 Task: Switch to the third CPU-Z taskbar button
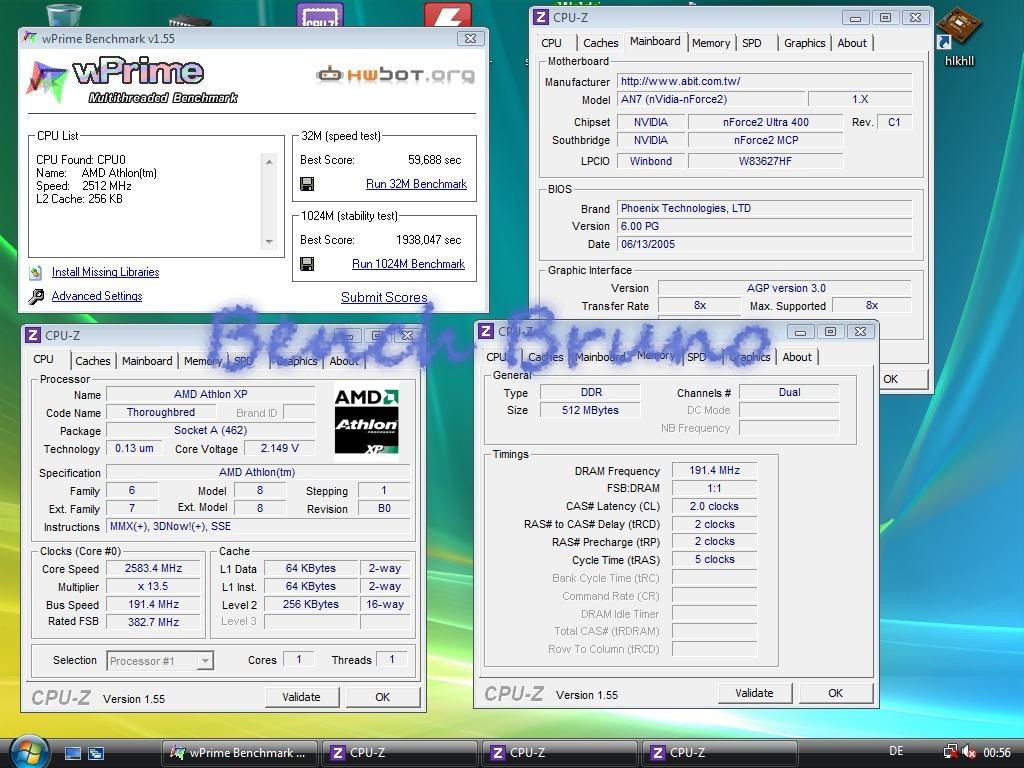(719, 753)
